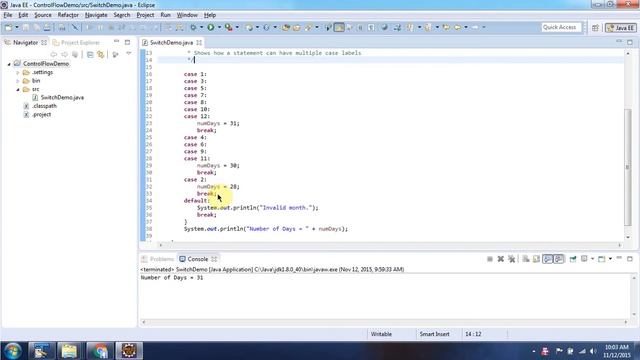This screenshot has height=360, width=640.
Task: Minimize the Navigator view panel
Action: 117,42
